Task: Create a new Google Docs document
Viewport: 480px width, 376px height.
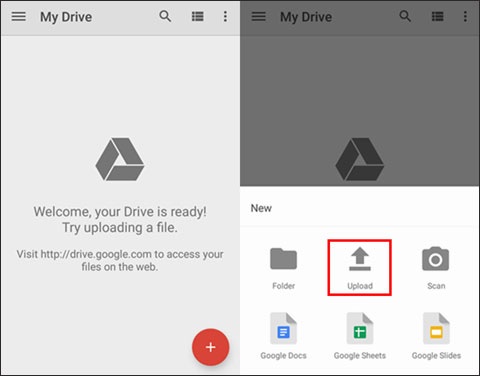Action: point(283,336)
